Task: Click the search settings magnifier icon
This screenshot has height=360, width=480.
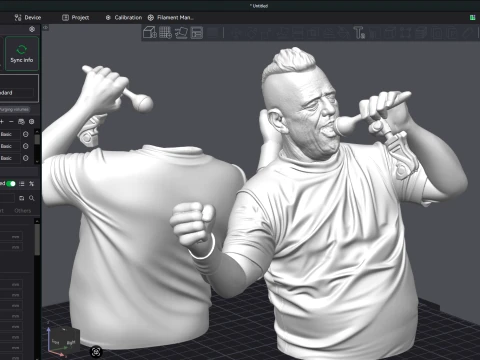Action: [32, 198]
